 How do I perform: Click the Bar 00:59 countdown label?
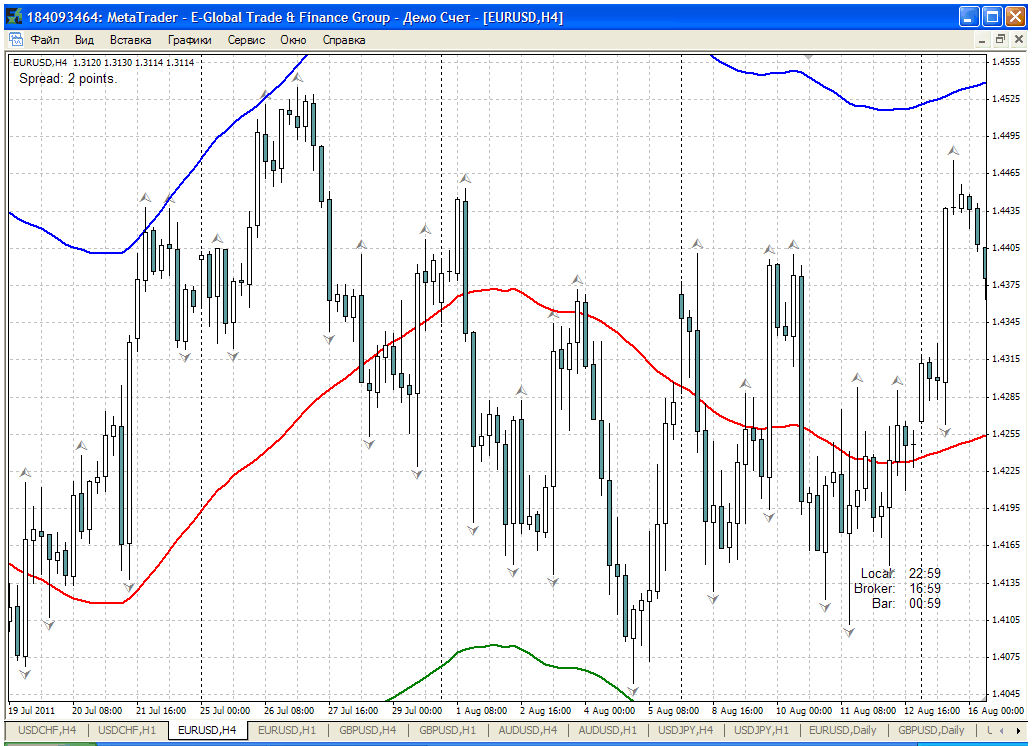pos(906,603)
